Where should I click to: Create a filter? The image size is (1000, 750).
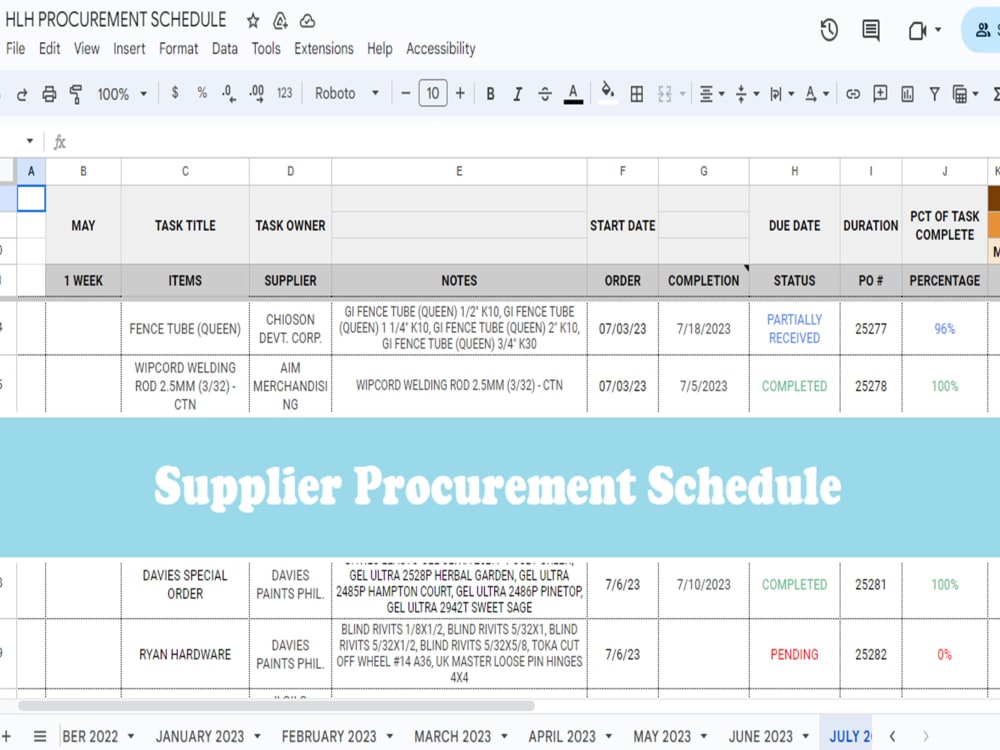coord(933,93)
